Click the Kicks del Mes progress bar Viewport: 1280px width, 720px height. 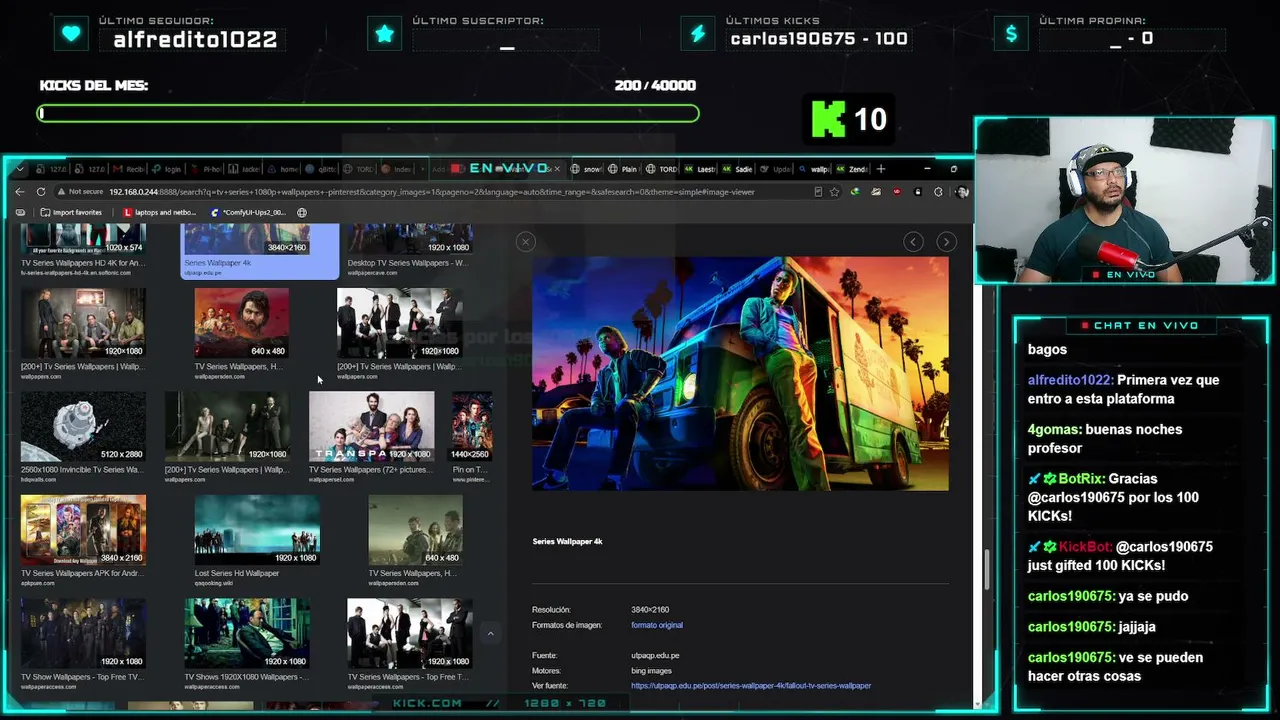[368, 114]
